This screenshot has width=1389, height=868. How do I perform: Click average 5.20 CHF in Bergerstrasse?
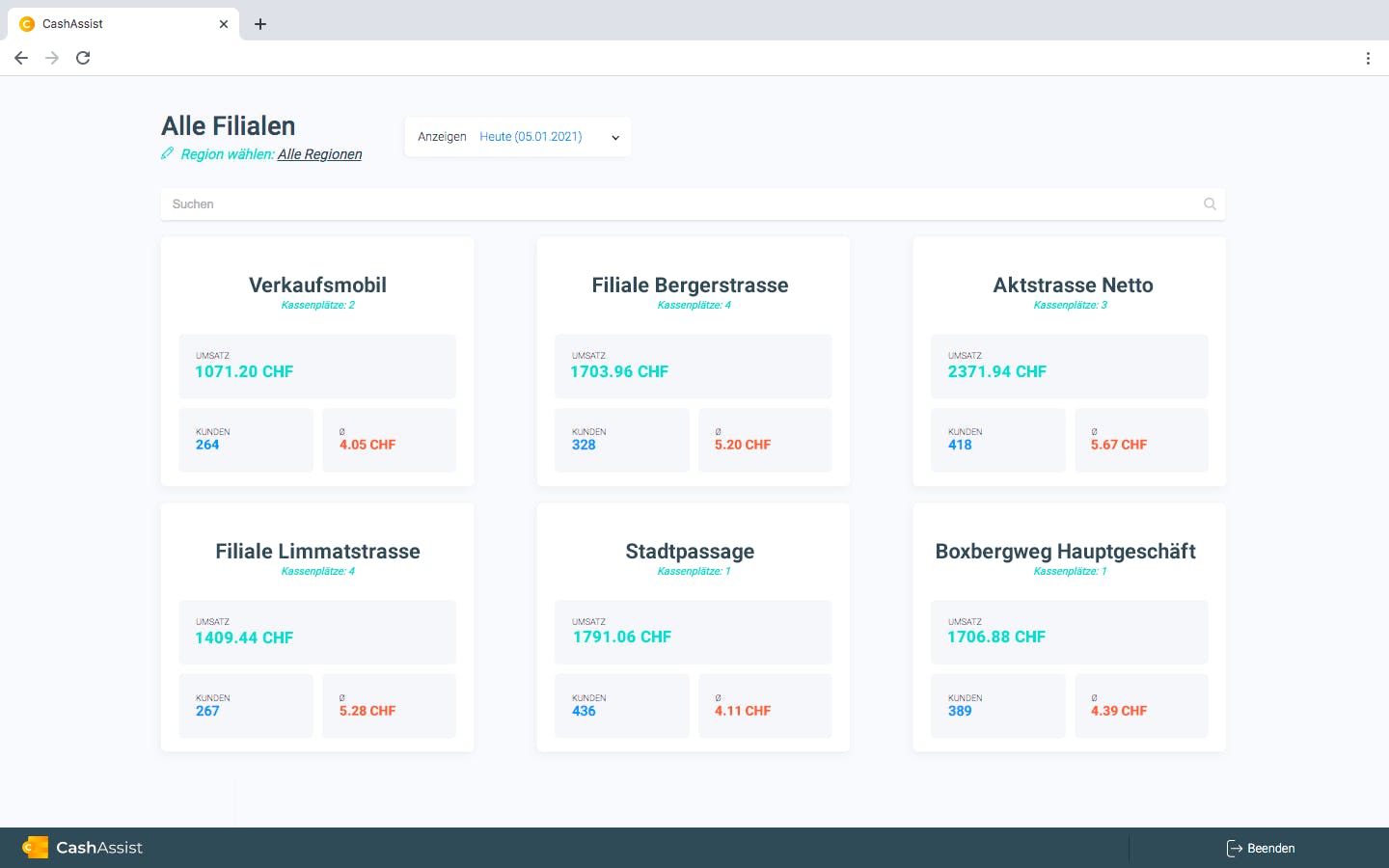(743, 445)
